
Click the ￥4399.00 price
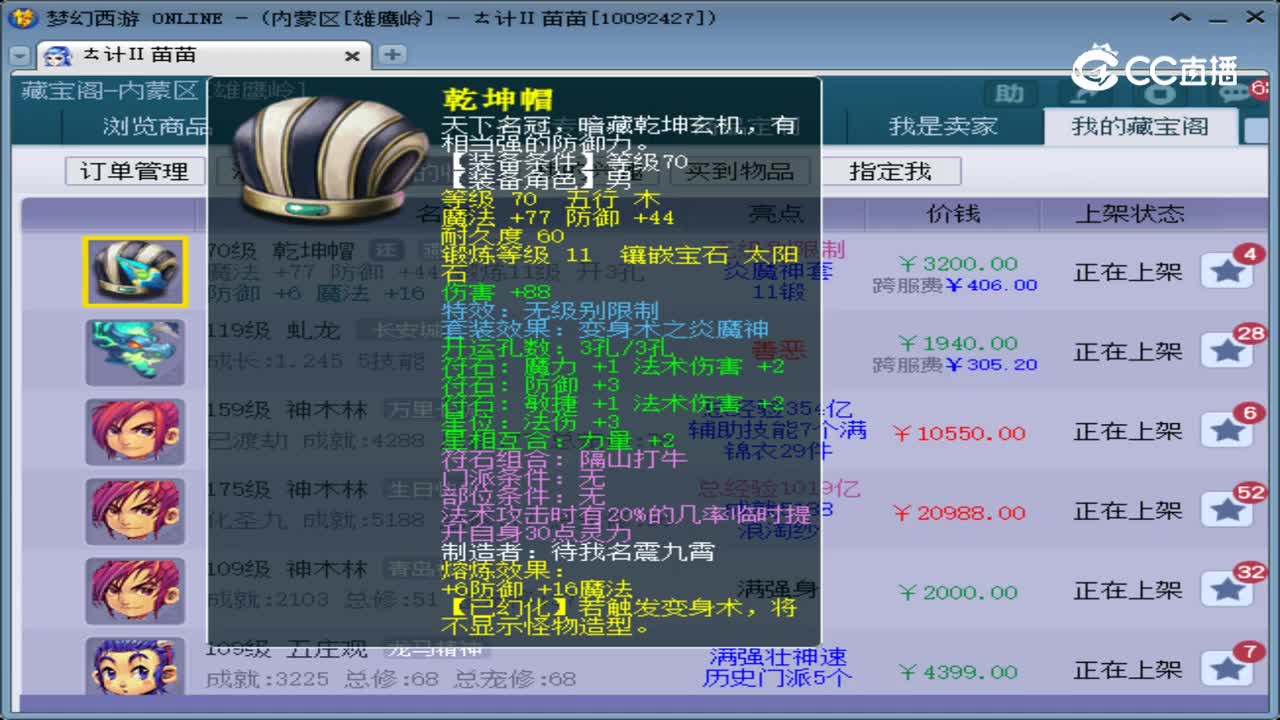pyautogui.click(x=957, y=672)
